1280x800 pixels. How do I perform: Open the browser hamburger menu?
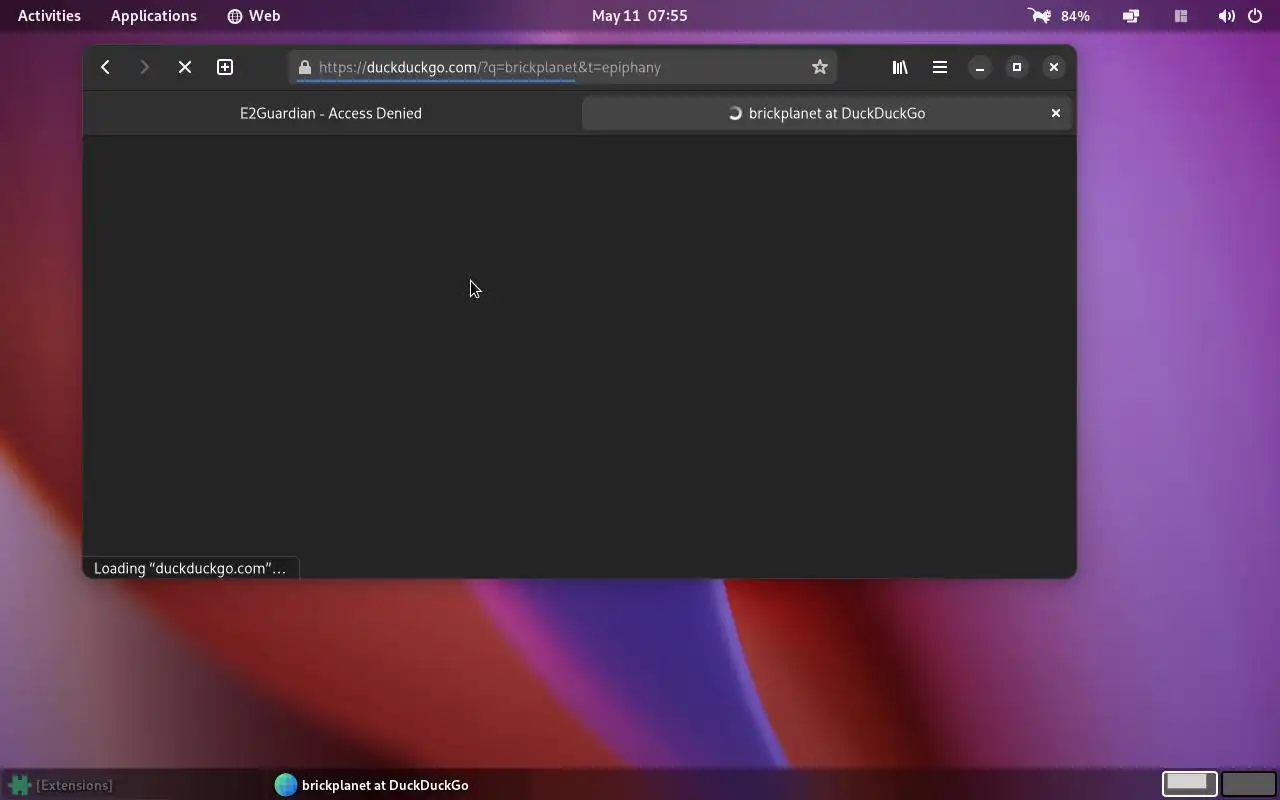940,67
